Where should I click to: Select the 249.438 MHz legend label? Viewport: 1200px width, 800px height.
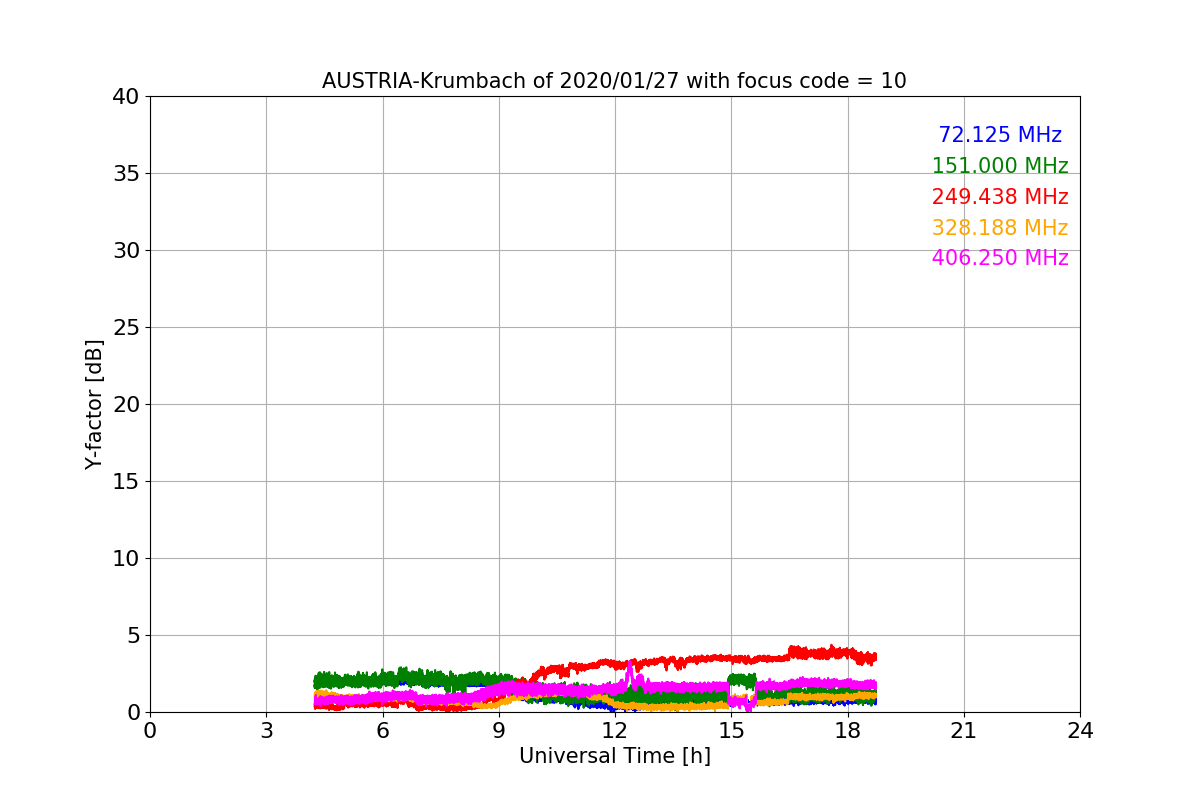point(1000,198)
